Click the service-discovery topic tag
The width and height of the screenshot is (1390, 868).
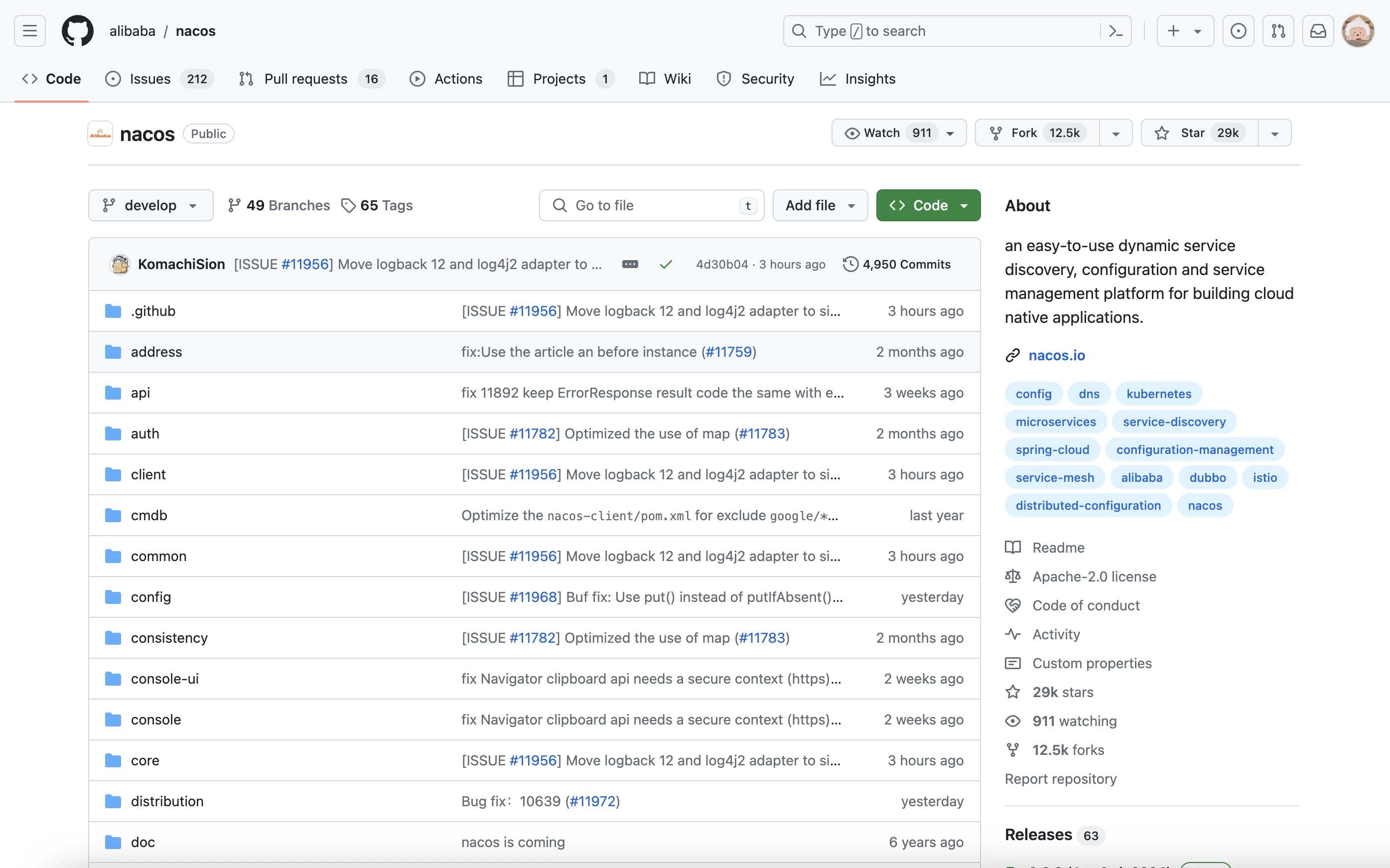click(1174, 422)
